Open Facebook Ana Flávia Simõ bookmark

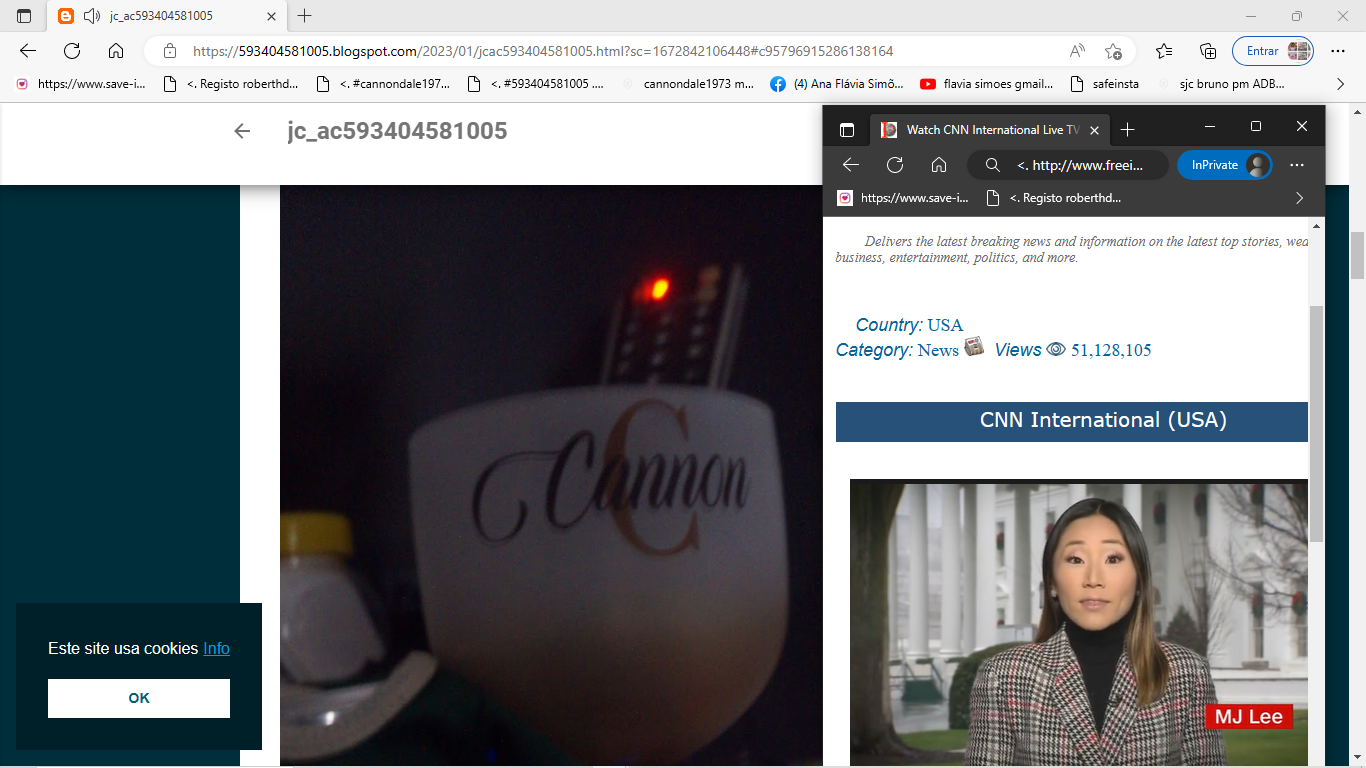tap(837, 84)
